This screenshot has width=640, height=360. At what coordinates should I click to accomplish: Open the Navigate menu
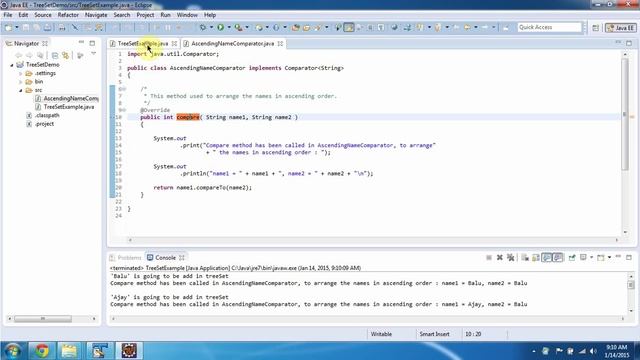pos(96,15)
